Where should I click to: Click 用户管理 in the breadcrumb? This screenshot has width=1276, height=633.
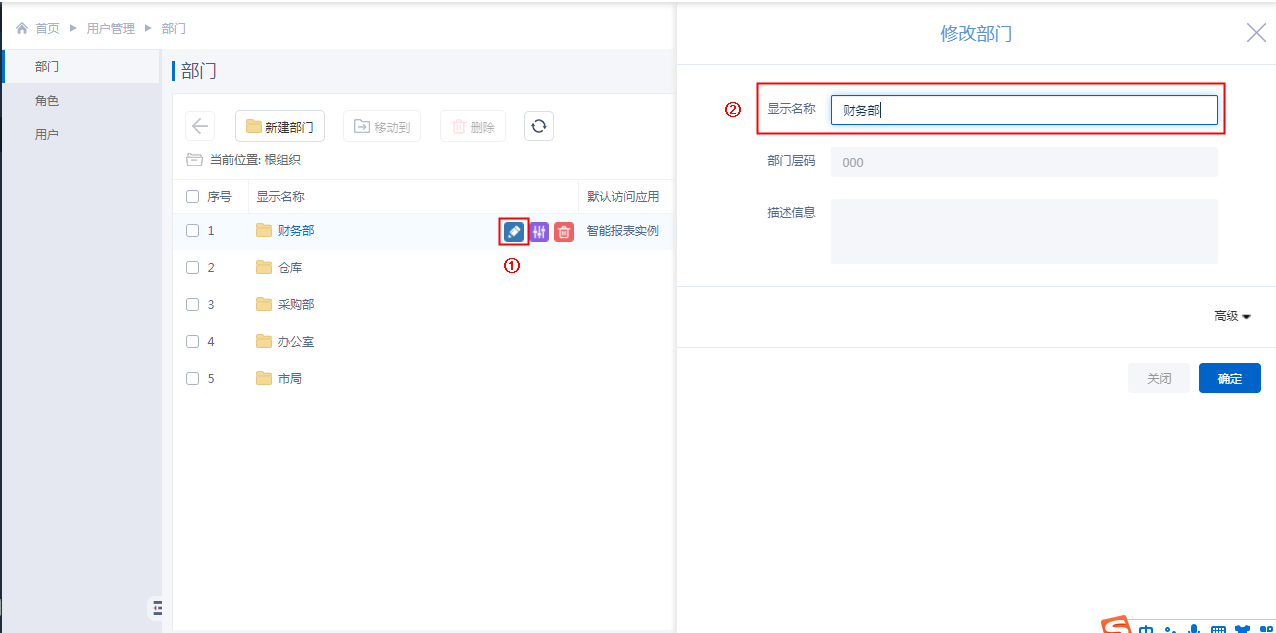tap(110, 29)
